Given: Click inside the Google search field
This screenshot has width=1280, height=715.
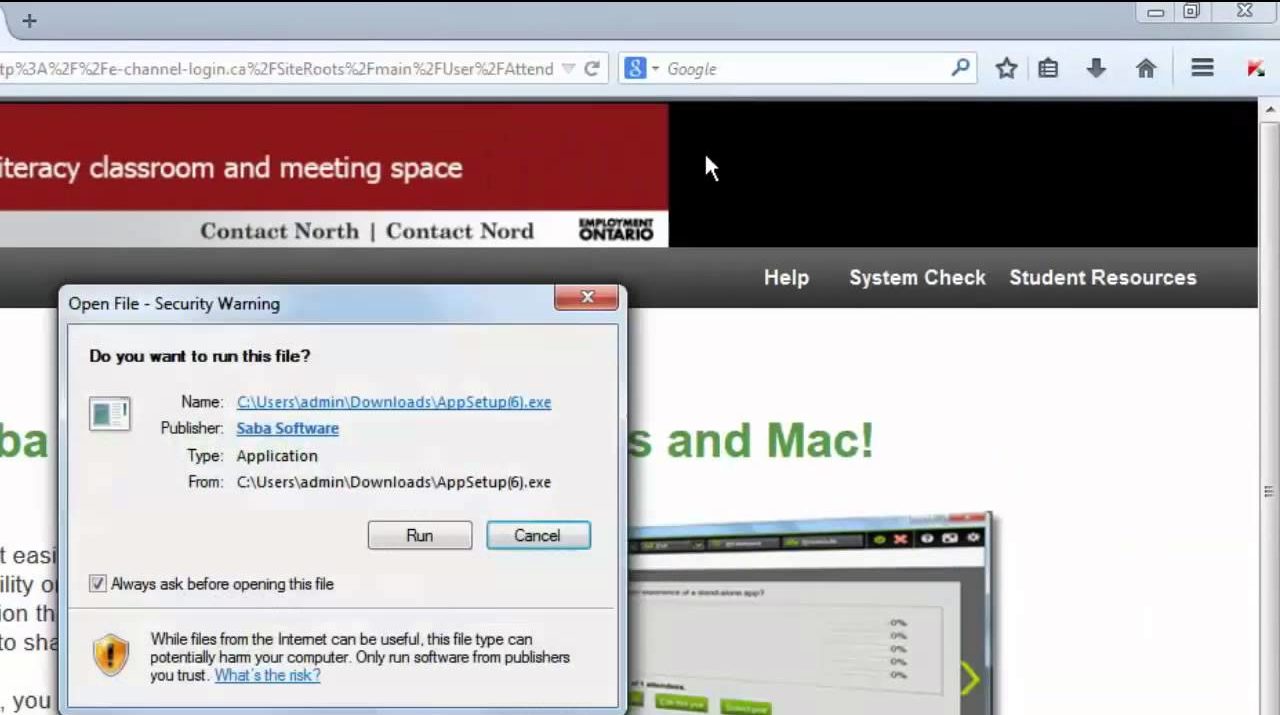Looking at the screenshot, I should tap(800, 69).
